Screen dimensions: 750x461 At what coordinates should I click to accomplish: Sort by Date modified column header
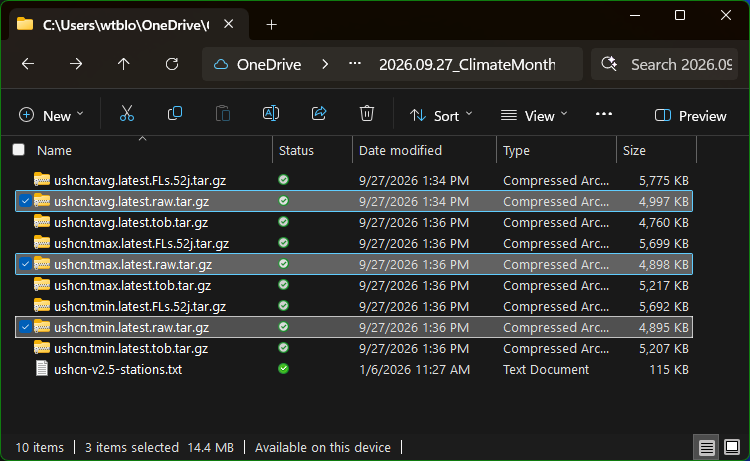(400, 150)
